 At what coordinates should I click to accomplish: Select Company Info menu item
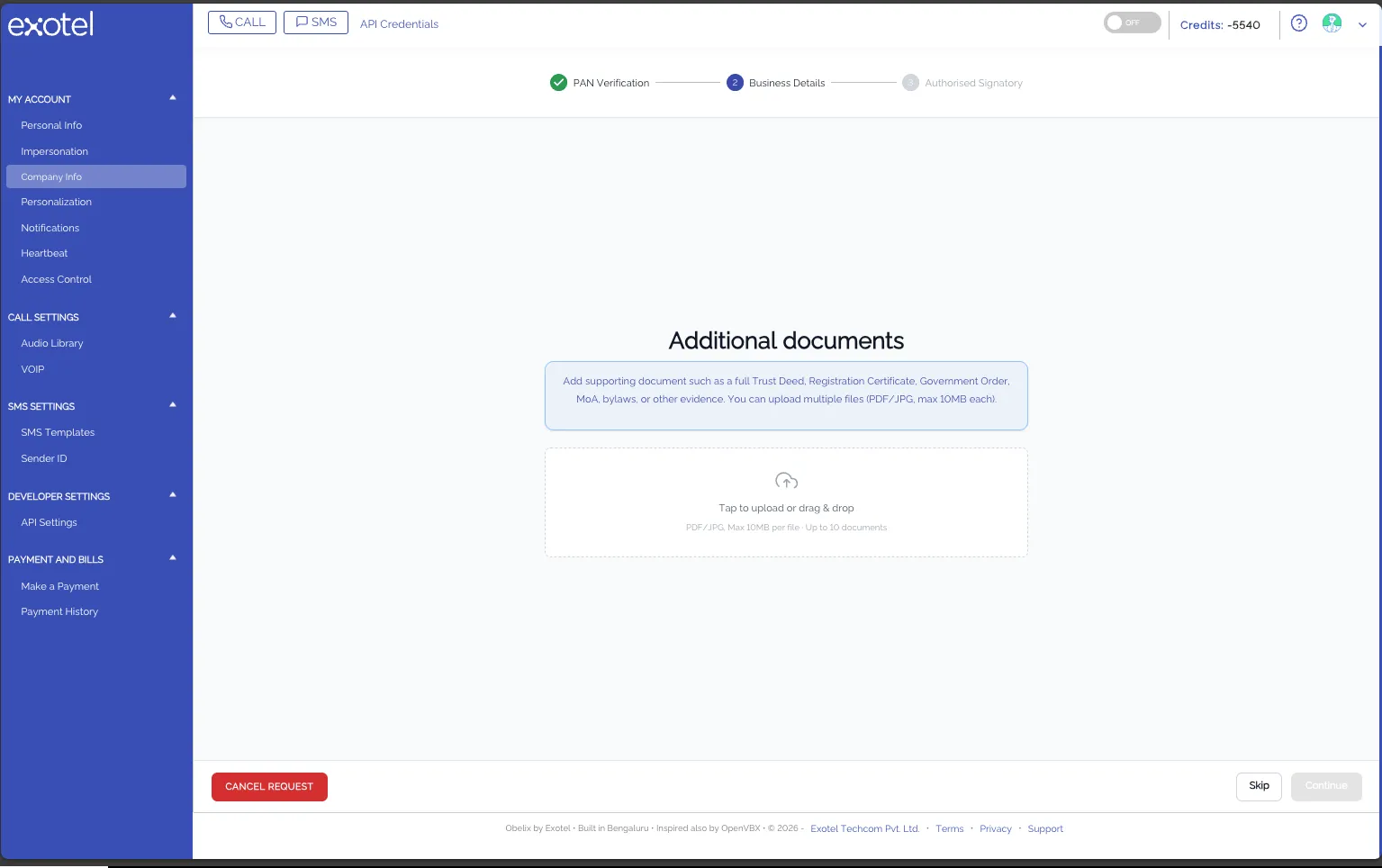96,176
